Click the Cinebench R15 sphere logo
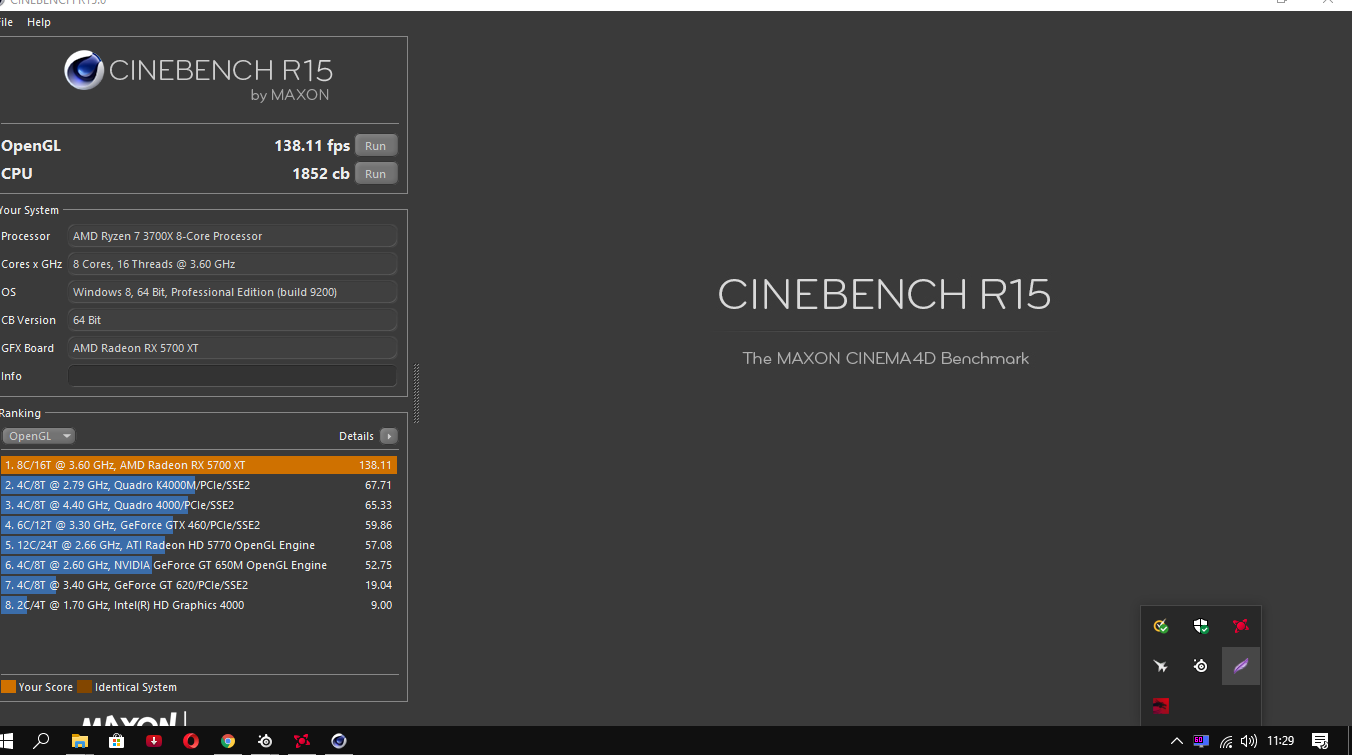This screenshot has width=1352, height=755. [84, 71]
